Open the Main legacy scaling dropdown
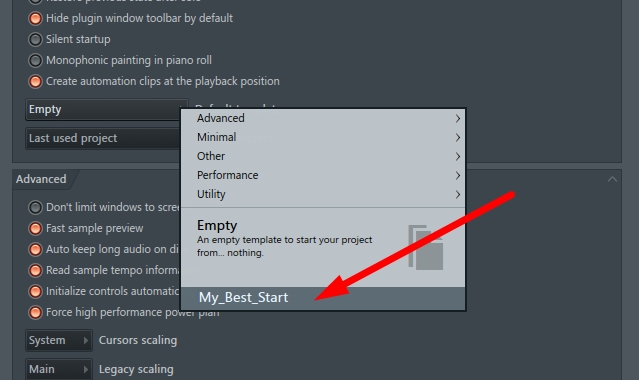 [59, 369]
